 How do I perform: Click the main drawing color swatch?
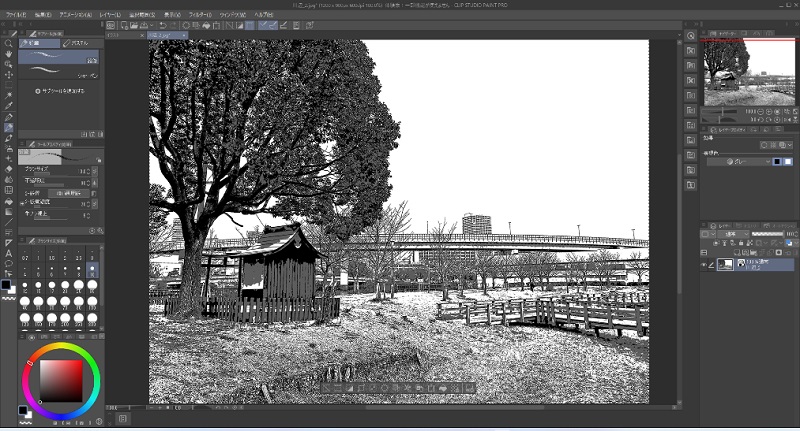(x=6, y=285)
